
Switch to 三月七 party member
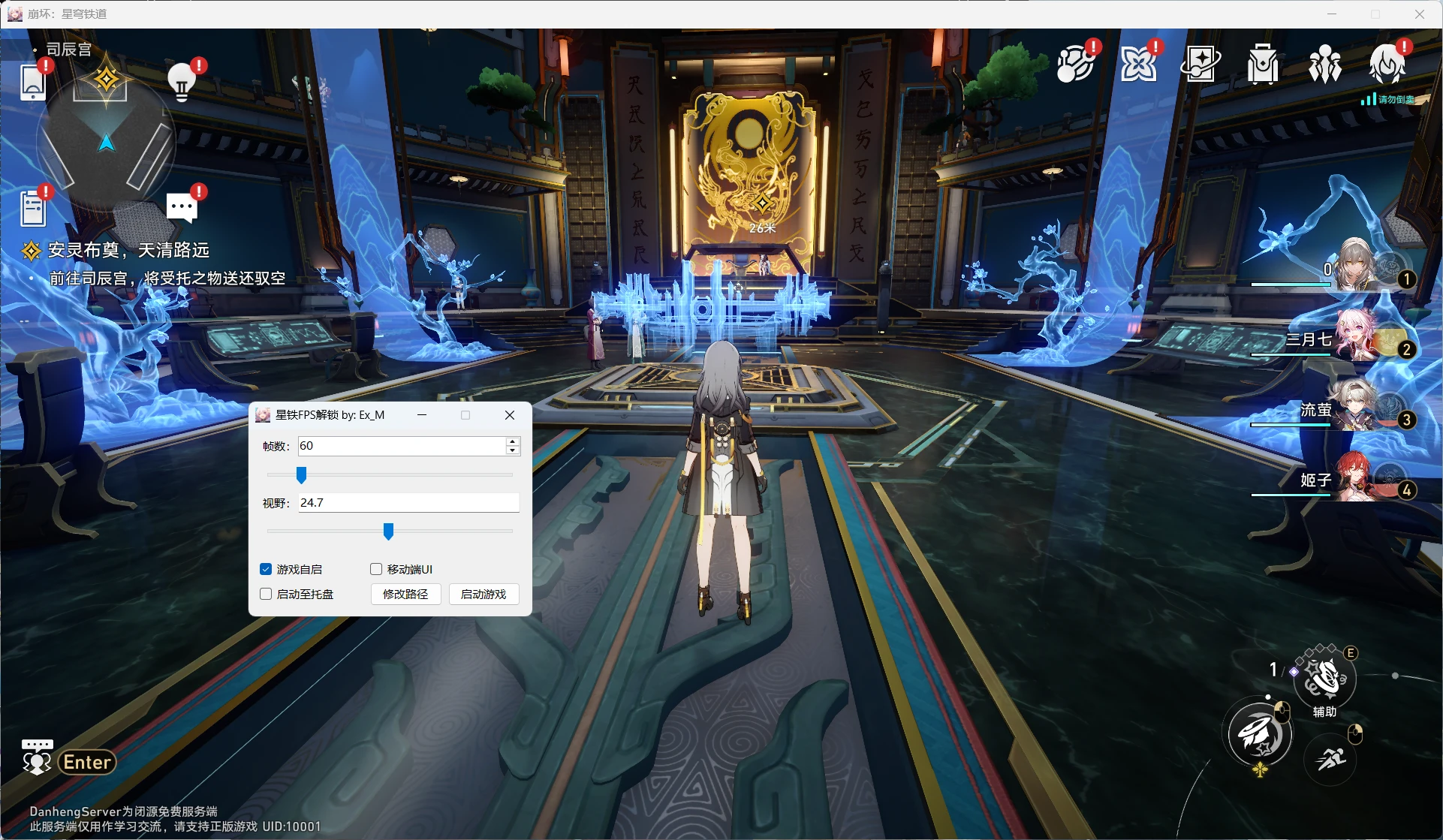(1351, 339)
